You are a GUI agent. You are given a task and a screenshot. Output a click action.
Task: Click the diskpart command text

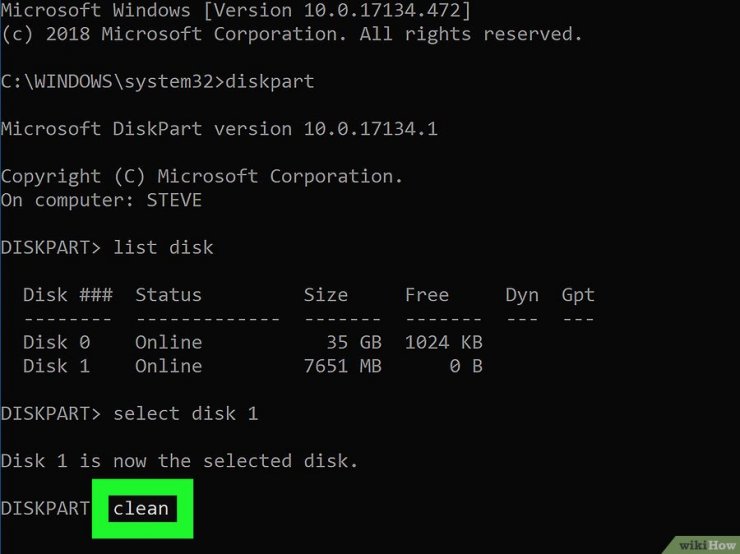coord(269,82)
